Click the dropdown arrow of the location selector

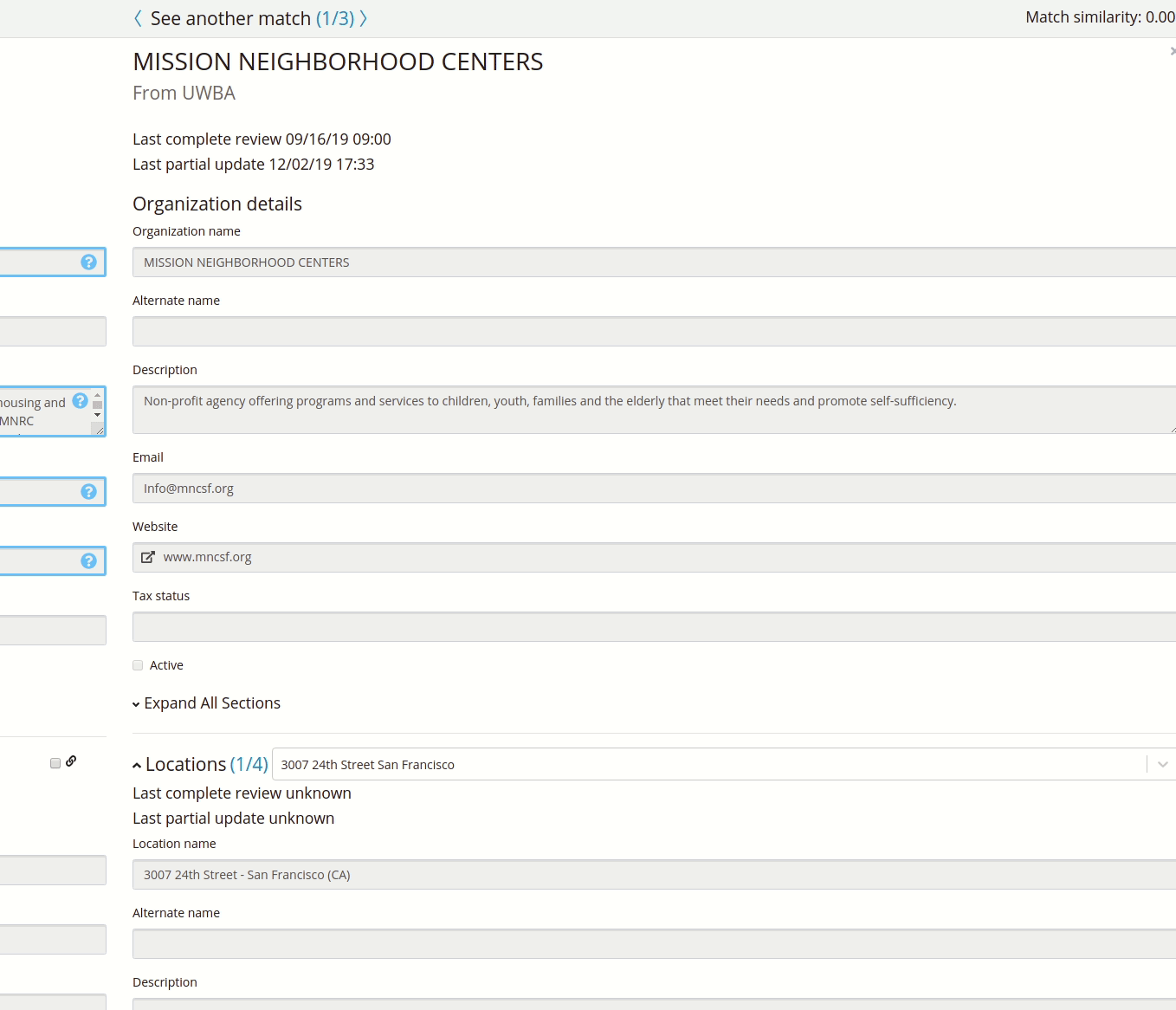click(1163, 764)
